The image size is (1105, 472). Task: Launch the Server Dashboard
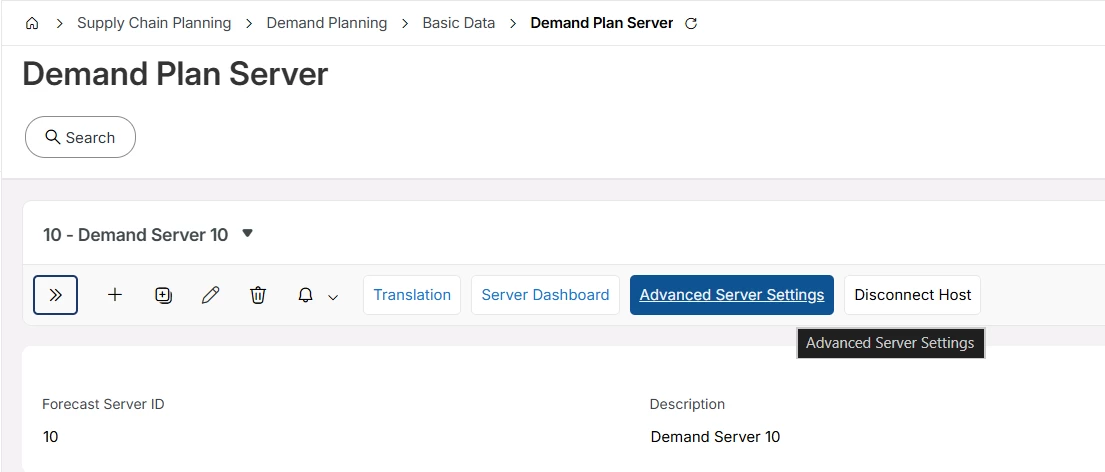(x=545, y=294)
